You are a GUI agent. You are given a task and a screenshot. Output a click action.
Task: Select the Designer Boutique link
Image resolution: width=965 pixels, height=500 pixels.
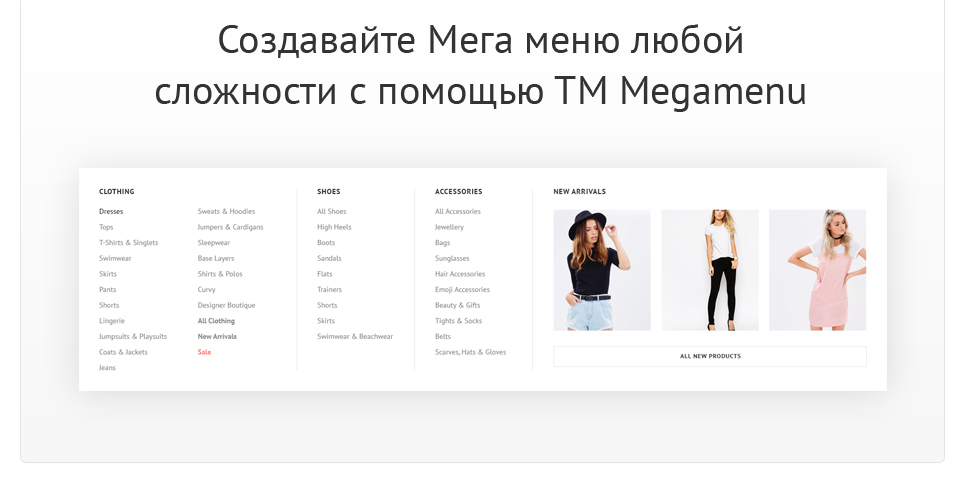(x=226, y=305)
